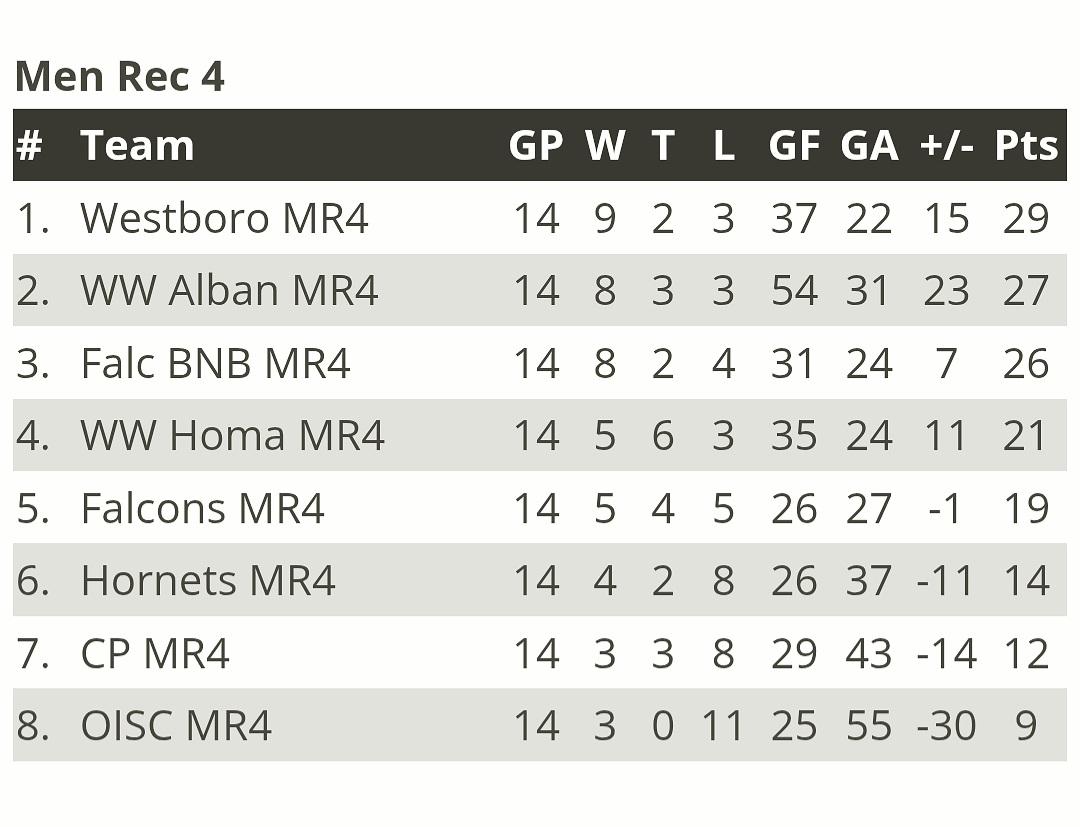
Task: Click WW Homa MR4 in standings
Action: 232,435
